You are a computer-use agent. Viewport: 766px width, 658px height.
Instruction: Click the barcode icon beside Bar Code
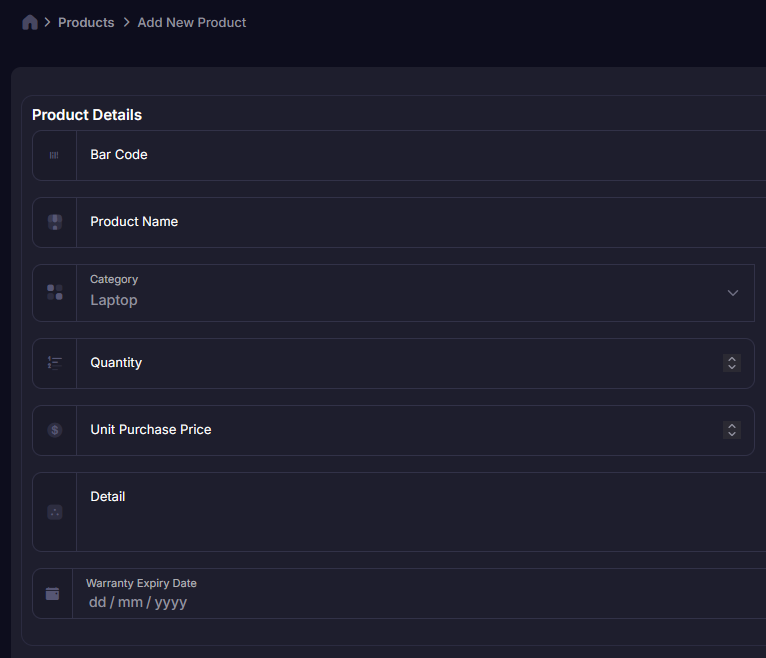[x=54, y=155]
